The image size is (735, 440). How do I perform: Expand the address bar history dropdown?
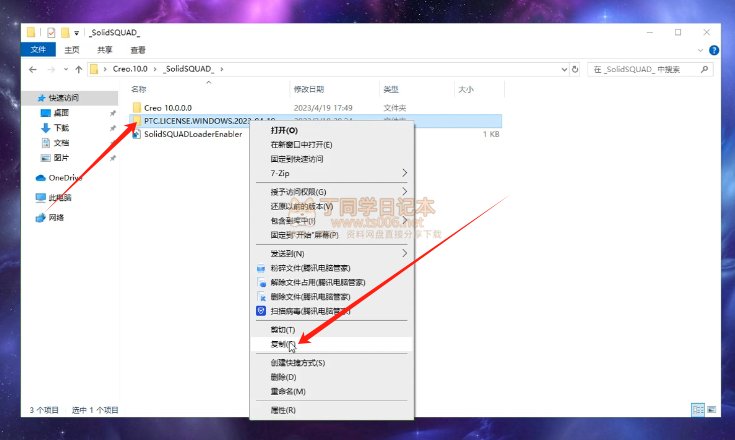point(564,69)
